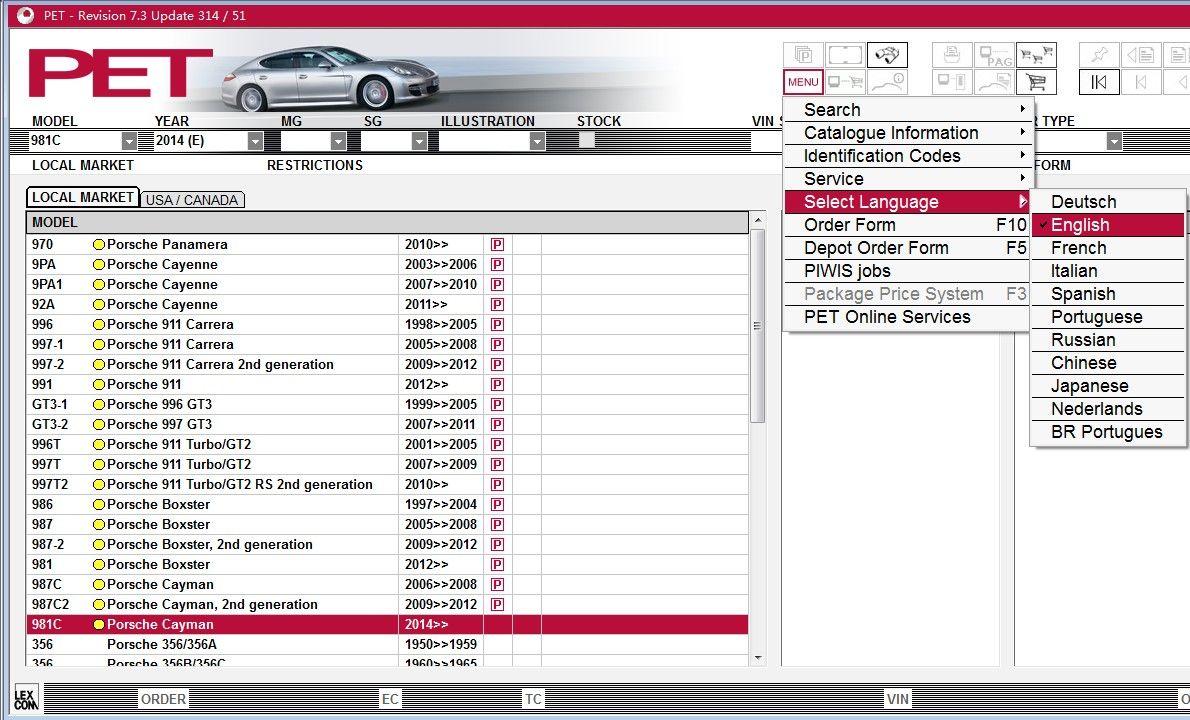Screen dimensions: 1190x720
Task: Open the multiple shopping carts icon
Action: point(1036,55)
